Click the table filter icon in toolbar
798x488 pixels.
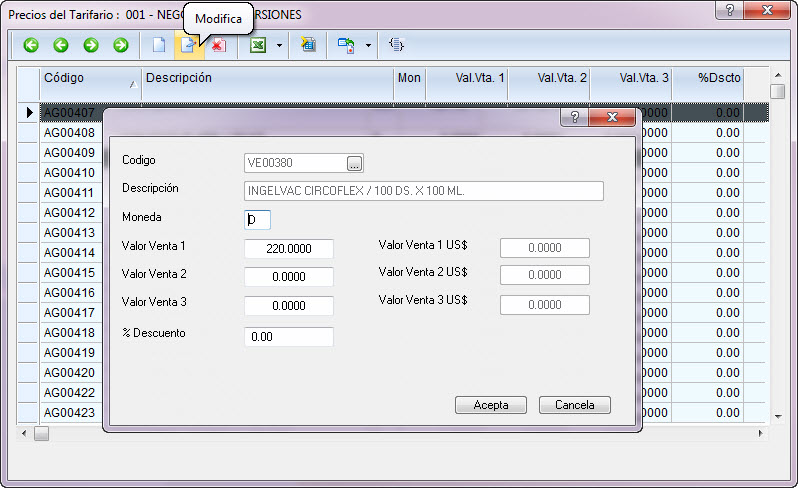point(308,45)
